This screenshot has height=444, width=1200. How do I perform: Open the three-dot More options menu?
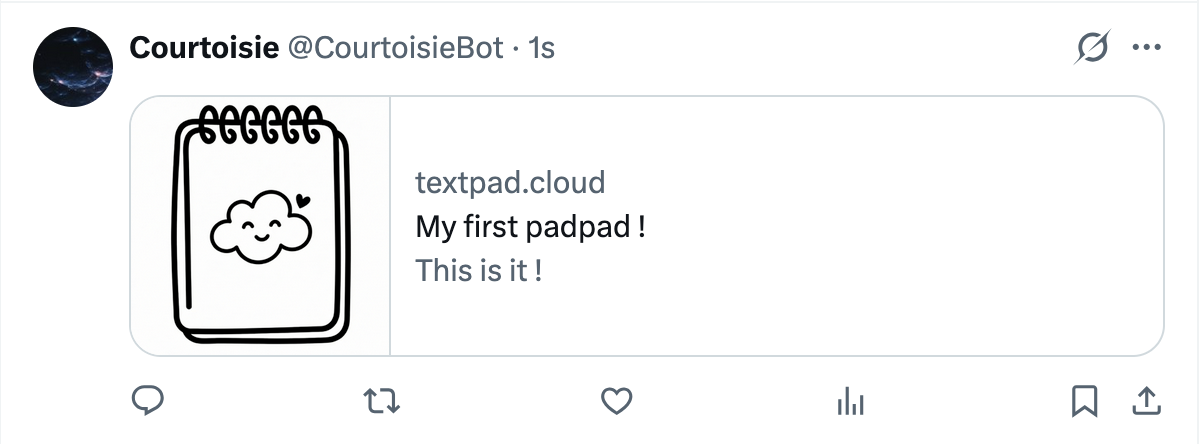(x=1146, y=47)
